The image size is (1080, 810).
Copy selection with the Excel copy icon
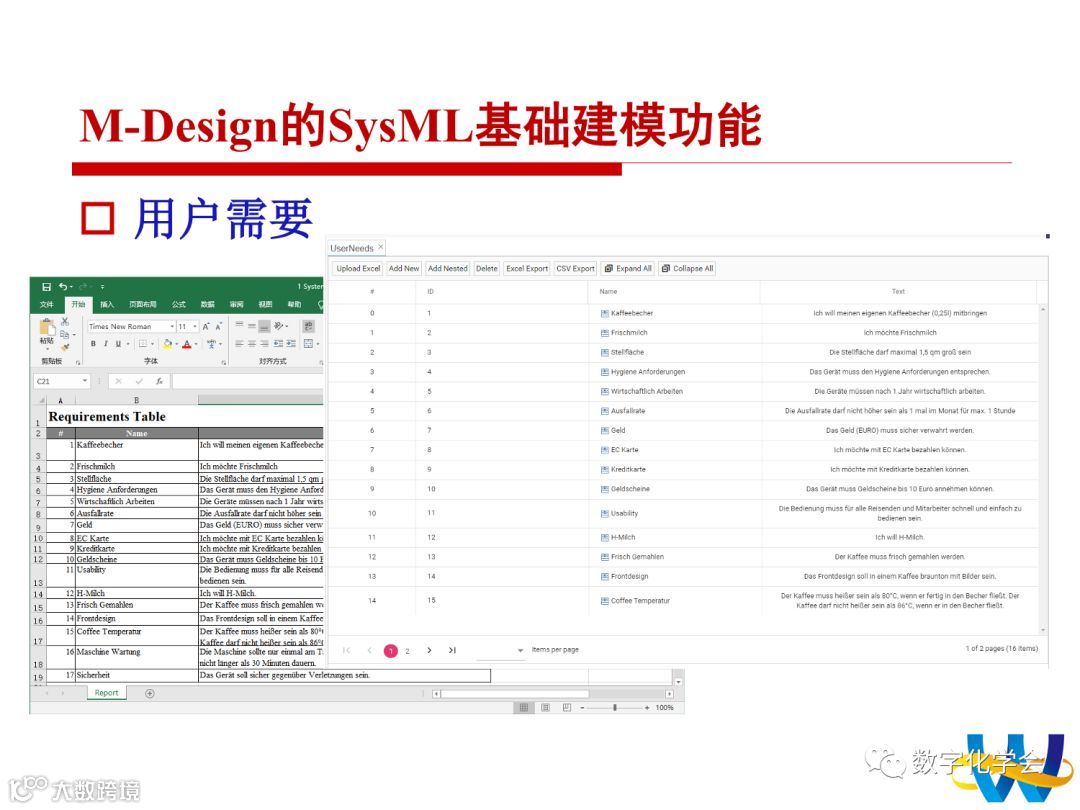pos(65,334)
